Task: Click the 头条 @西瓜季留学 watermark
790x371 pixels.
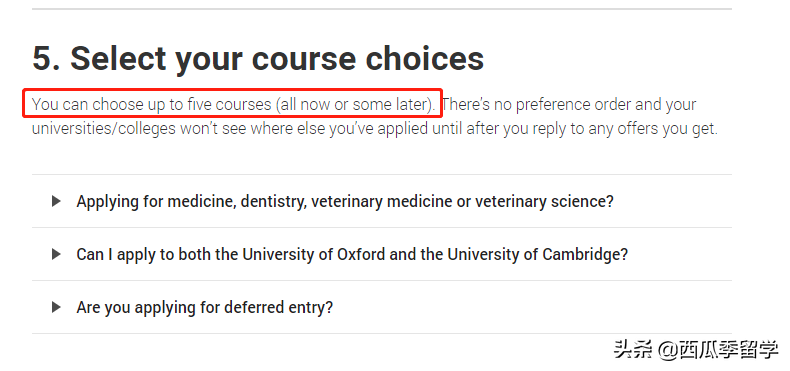Action: [696, 349]
